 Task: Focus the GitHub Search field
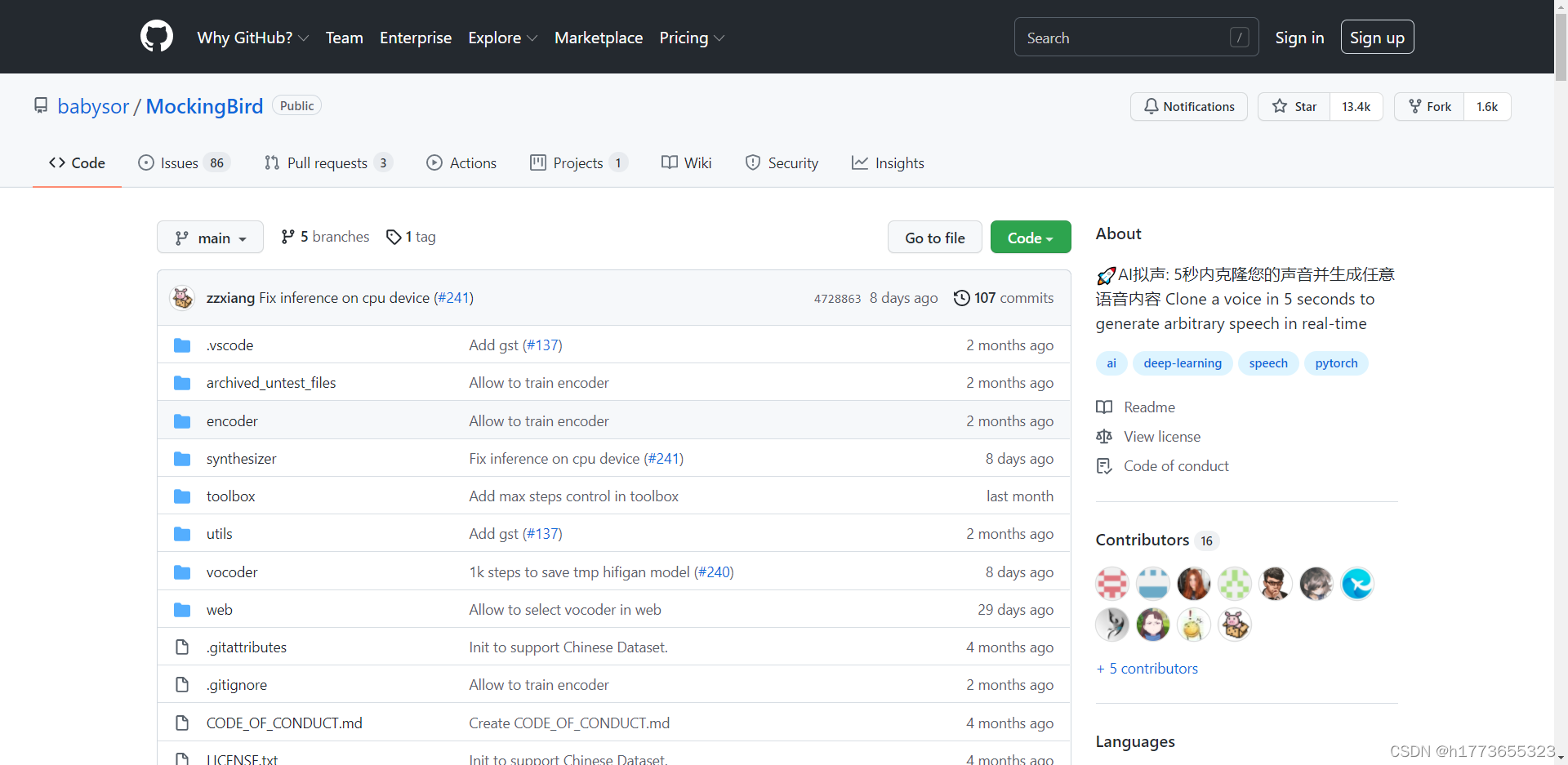1136,38
